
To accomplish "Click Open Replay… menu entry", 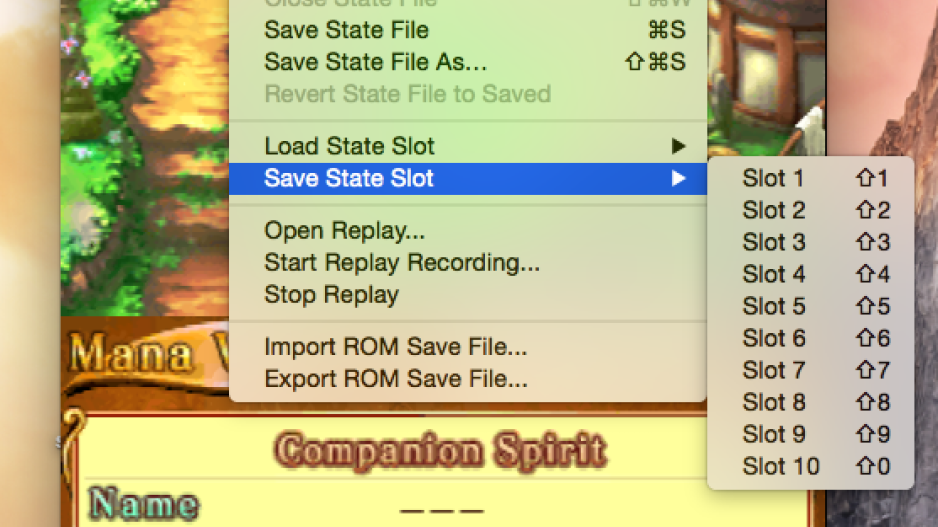I will coord(344,231).
